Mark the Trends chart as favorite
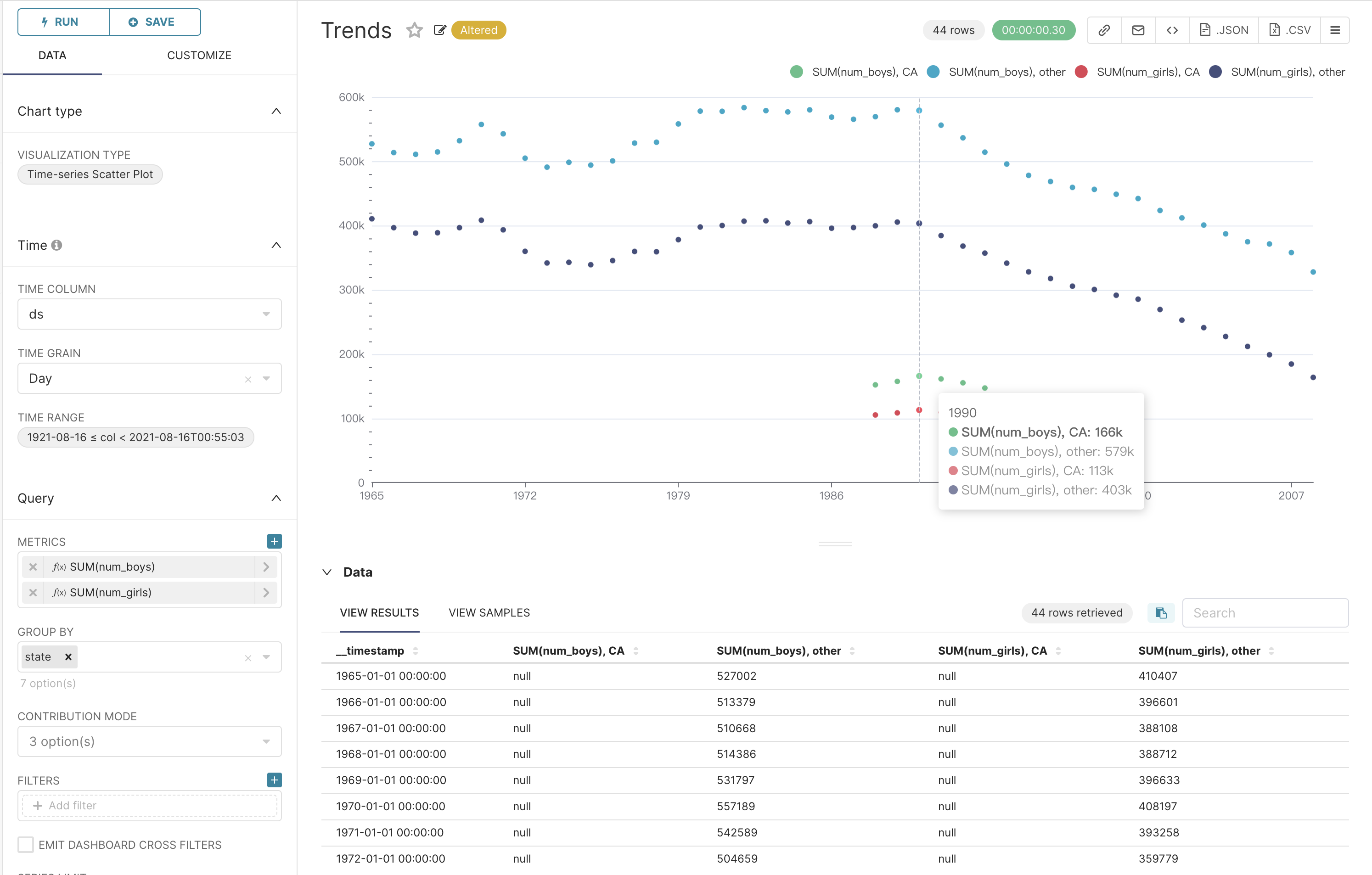 coord(414,30)
